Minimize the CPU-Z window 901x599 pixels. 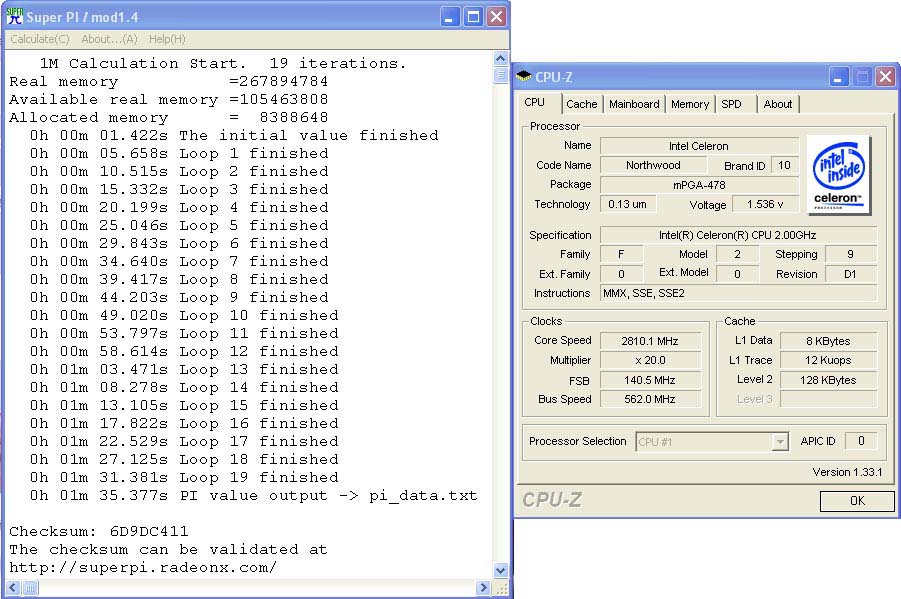pyautogui.click(x=838, y=76)
